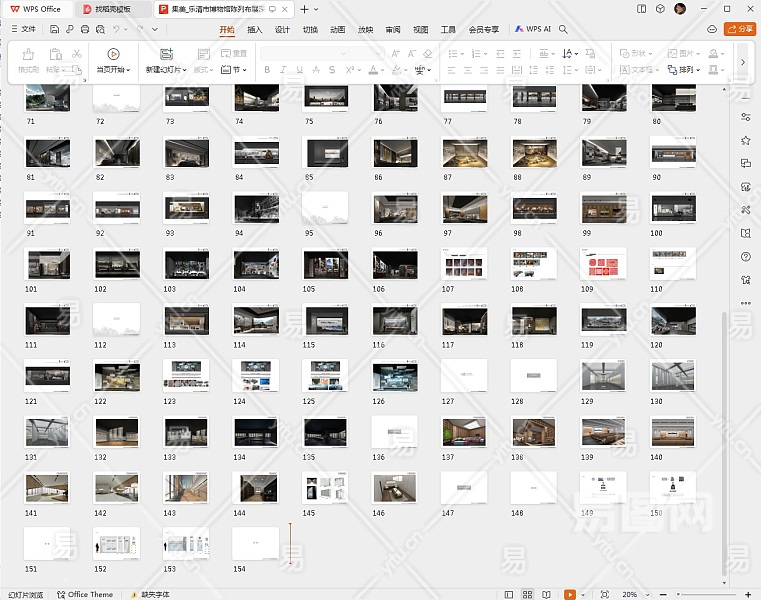The width and height of the screenshot is (761, 600).
Task: Click the search magnifier icon in ribbon
Action: click(564, 30)
